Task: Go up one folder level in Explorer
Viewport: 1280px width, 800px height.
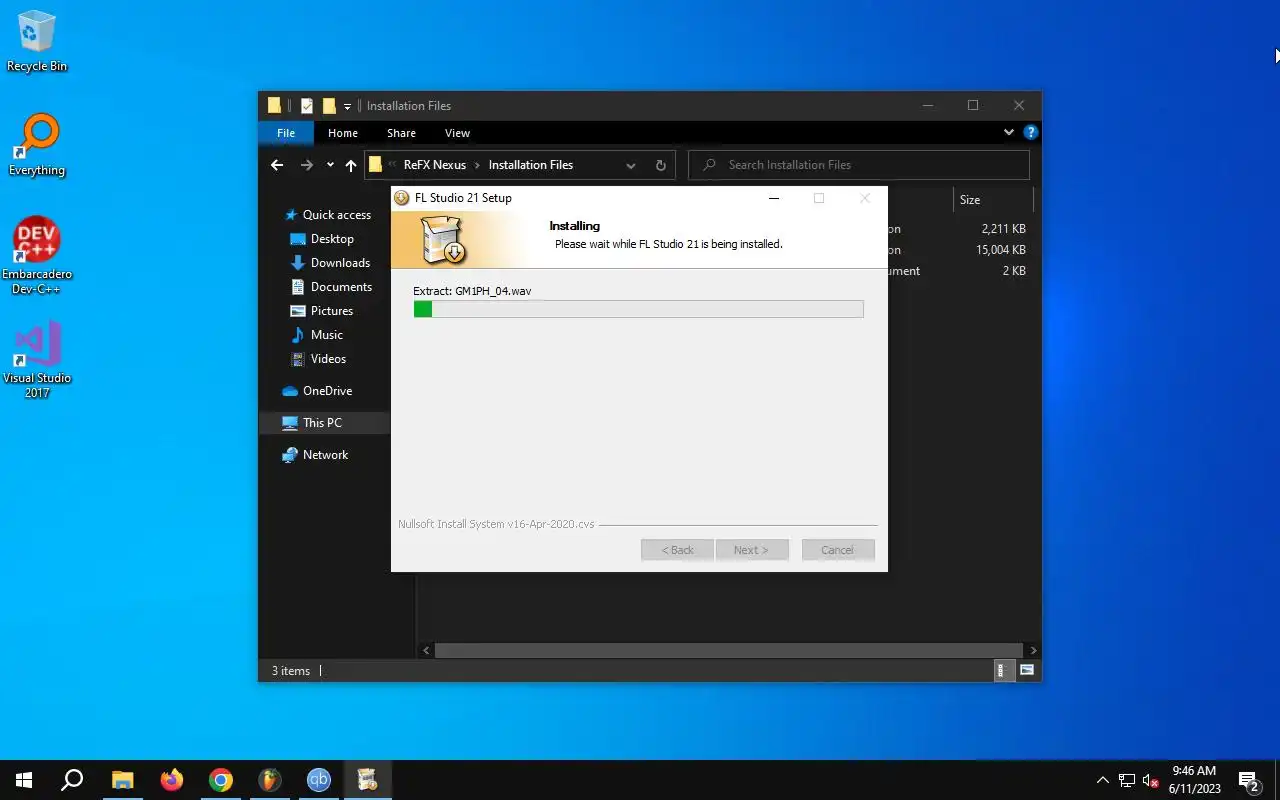Action: click(x=350, y=165)
